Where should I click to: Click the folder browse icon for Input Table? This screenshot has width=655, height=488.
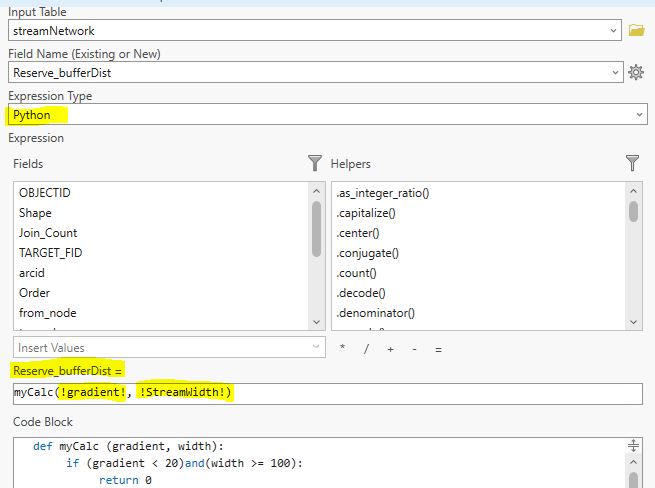(x=636, y=31)
